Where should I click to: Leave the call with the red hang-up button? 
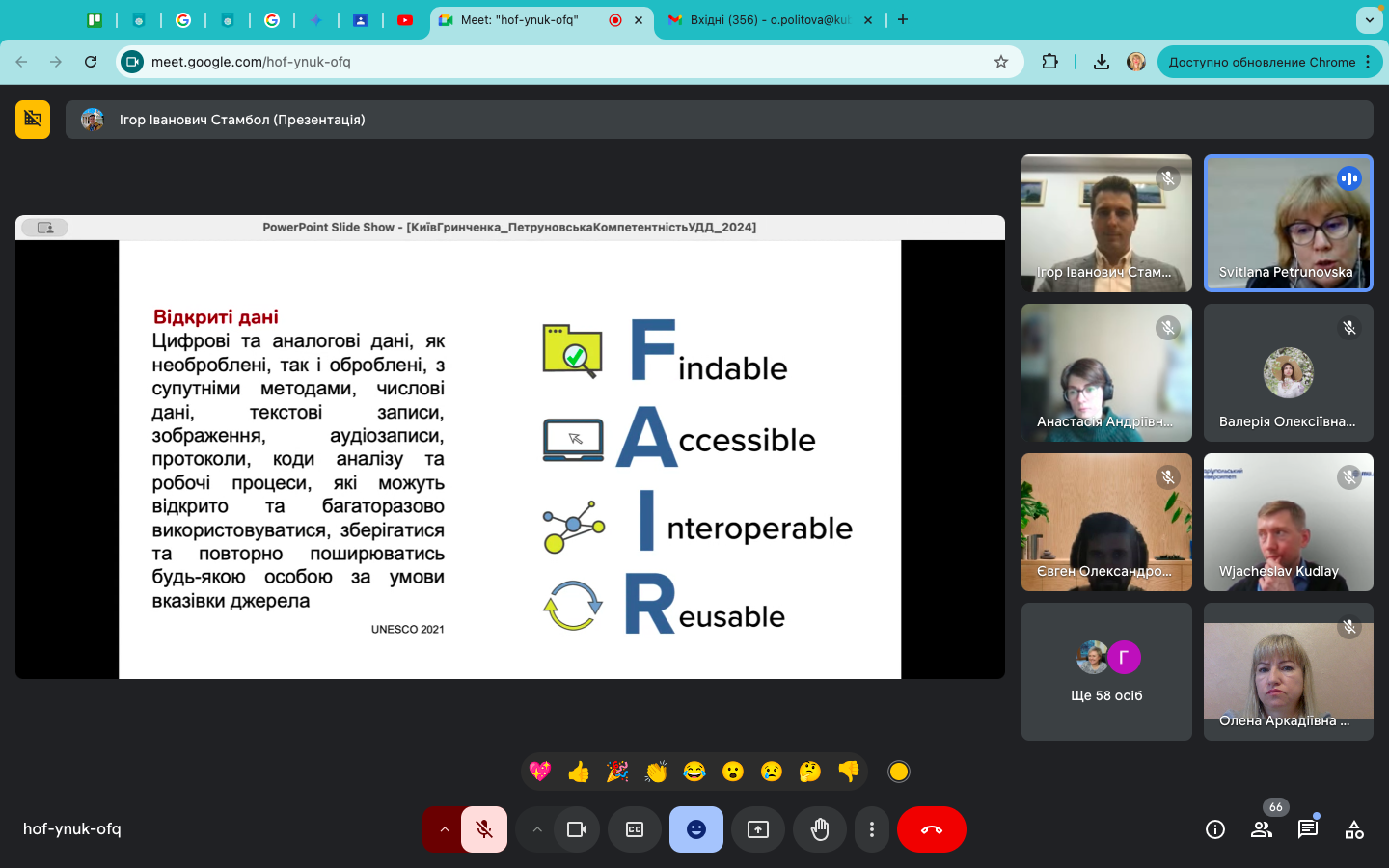[931, 829]
